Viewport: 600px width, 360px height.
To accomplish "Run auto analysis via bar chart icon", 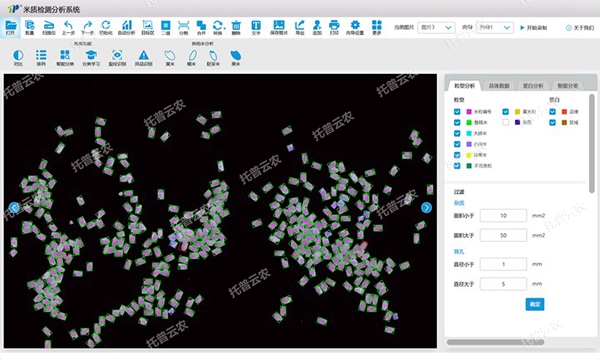I will (127, 26).
